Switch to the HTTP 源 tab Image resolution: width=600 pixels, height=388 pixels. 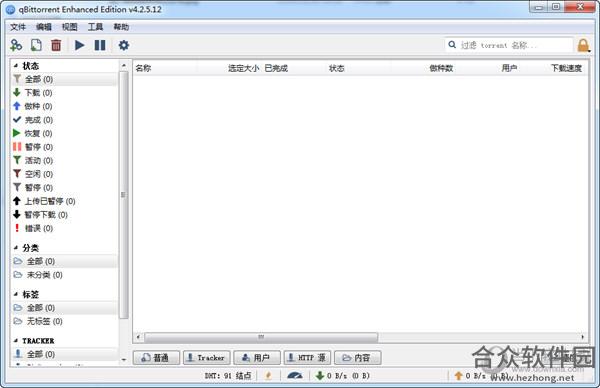[x=307, y=358]
